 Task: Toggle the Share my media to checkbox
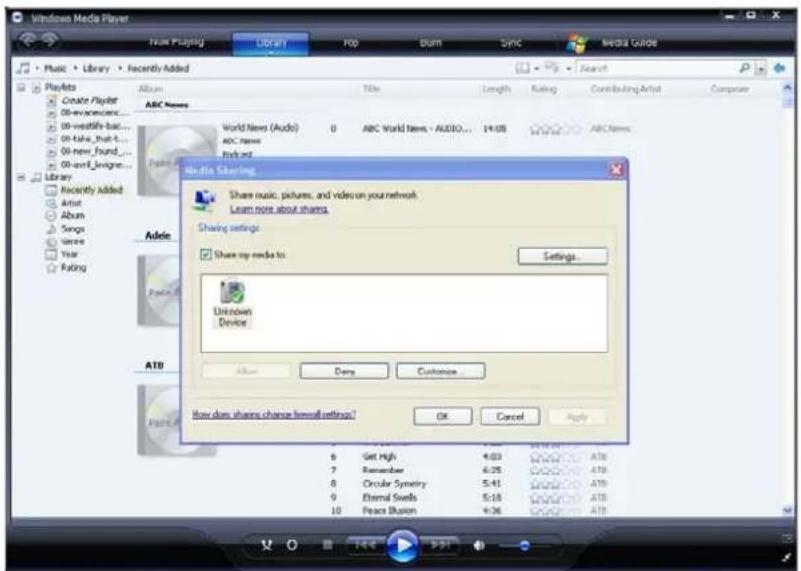tap(206, 254)
